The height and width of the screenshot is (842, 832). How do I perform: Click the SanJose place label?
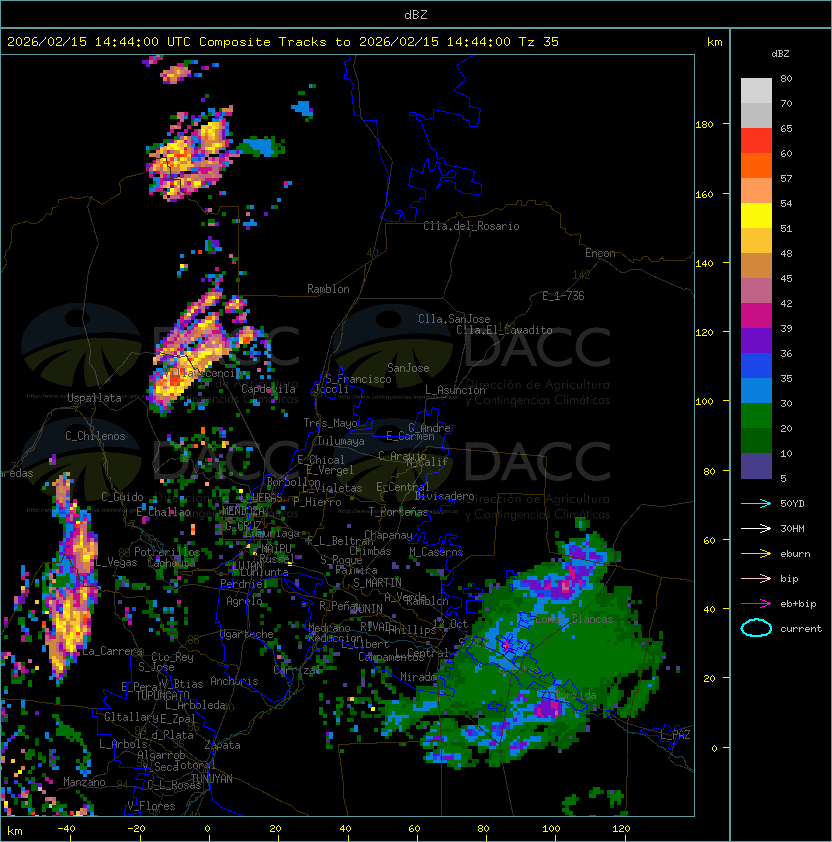tap(408, 368)
